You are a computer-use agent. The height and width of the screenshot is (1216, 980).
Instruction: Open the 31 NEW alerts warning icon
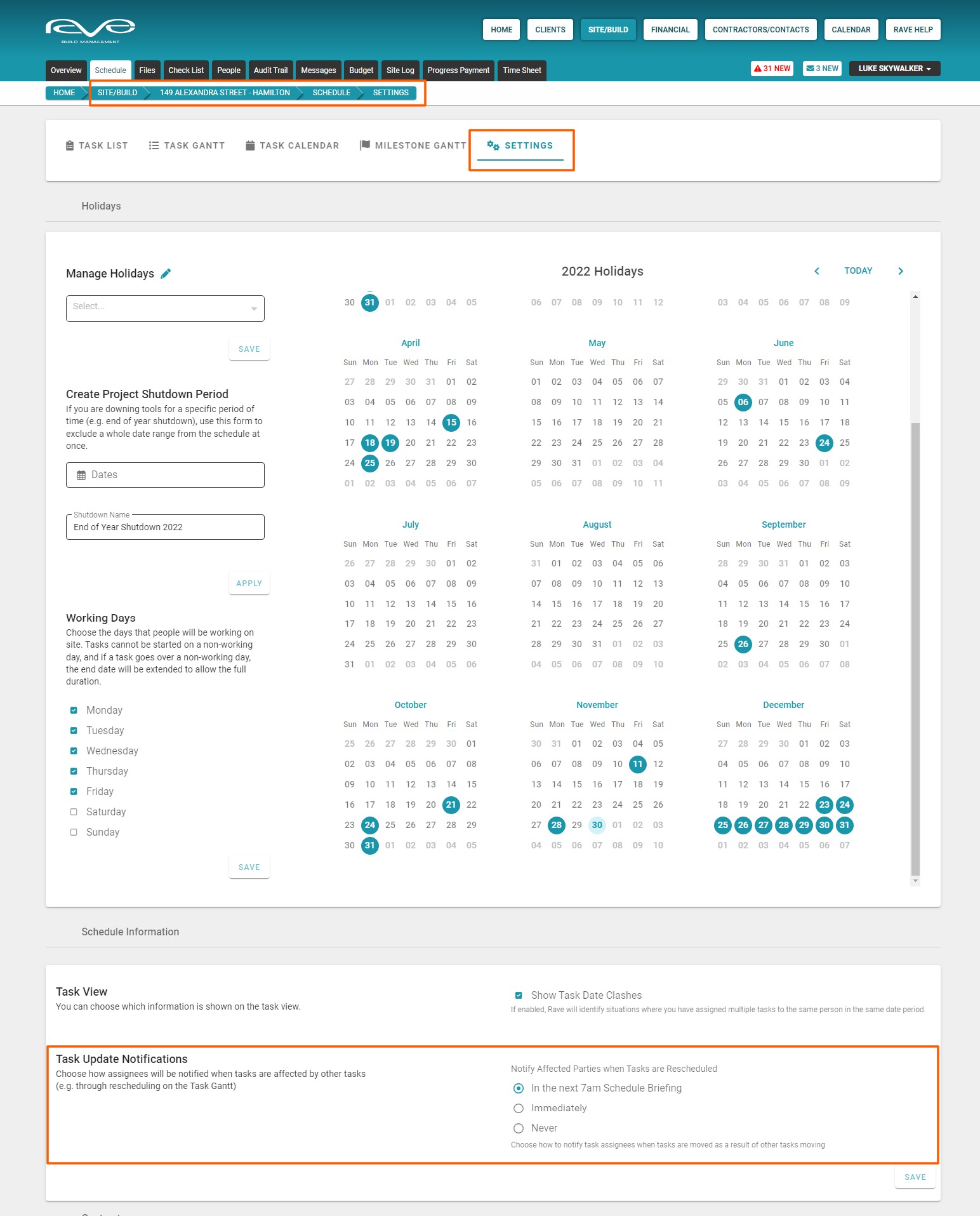pos(758,69)
